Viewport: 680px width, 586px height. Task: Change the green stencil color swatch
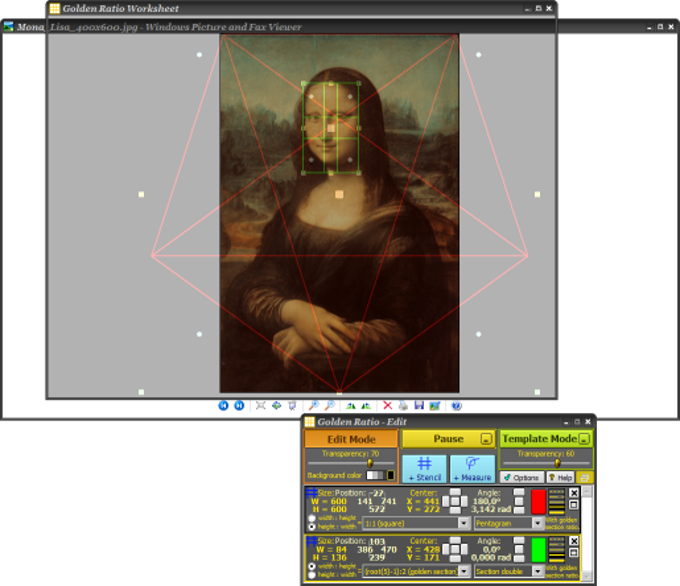tap(538, 550)
